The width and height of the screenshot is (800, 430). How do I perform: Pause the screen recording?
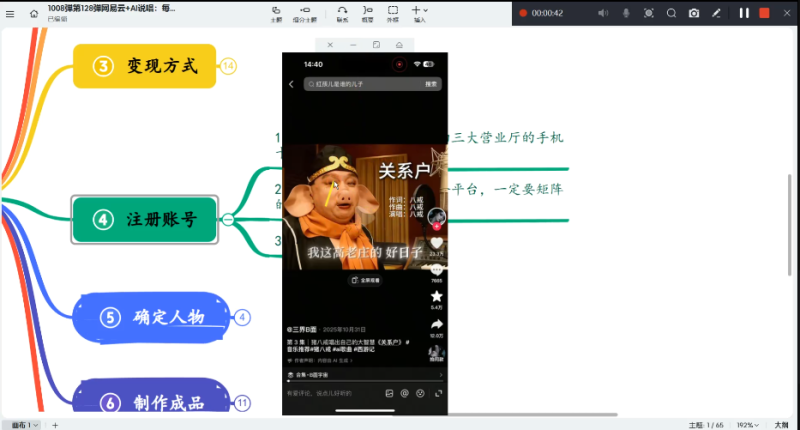[744, 13]
